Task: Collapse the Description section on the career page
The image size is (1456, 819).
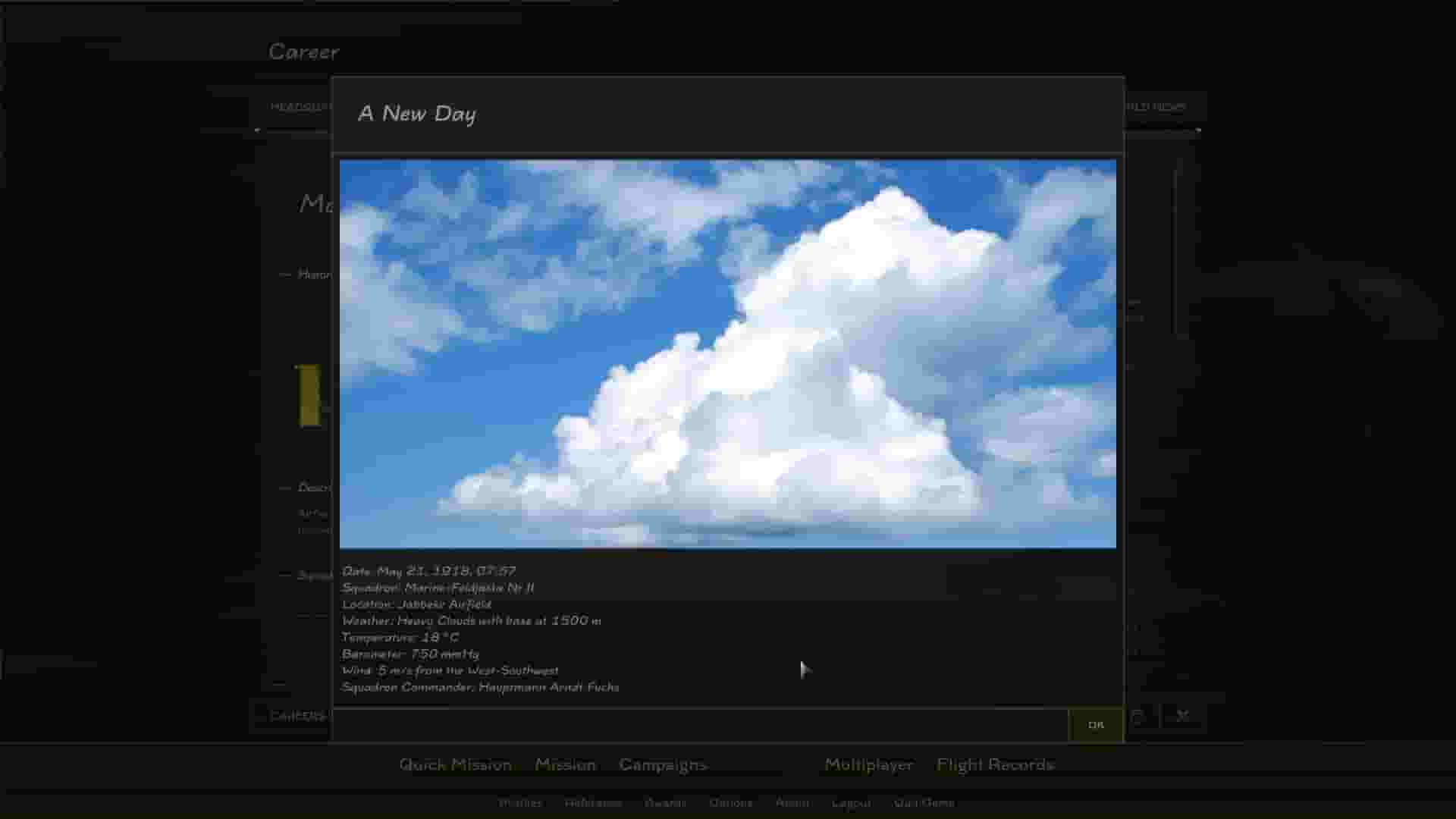Action: point(284,488)
